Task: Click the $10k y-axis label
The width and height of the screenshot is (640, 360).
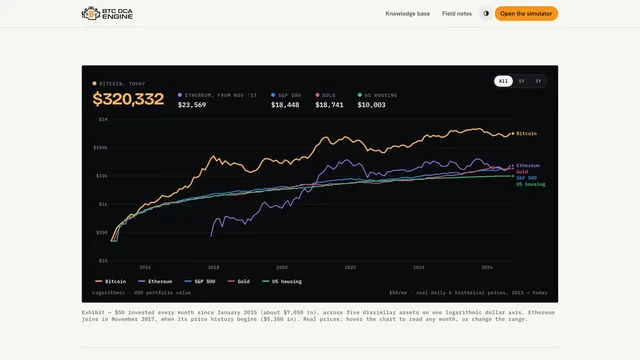Action: click(x=102, y=176)
